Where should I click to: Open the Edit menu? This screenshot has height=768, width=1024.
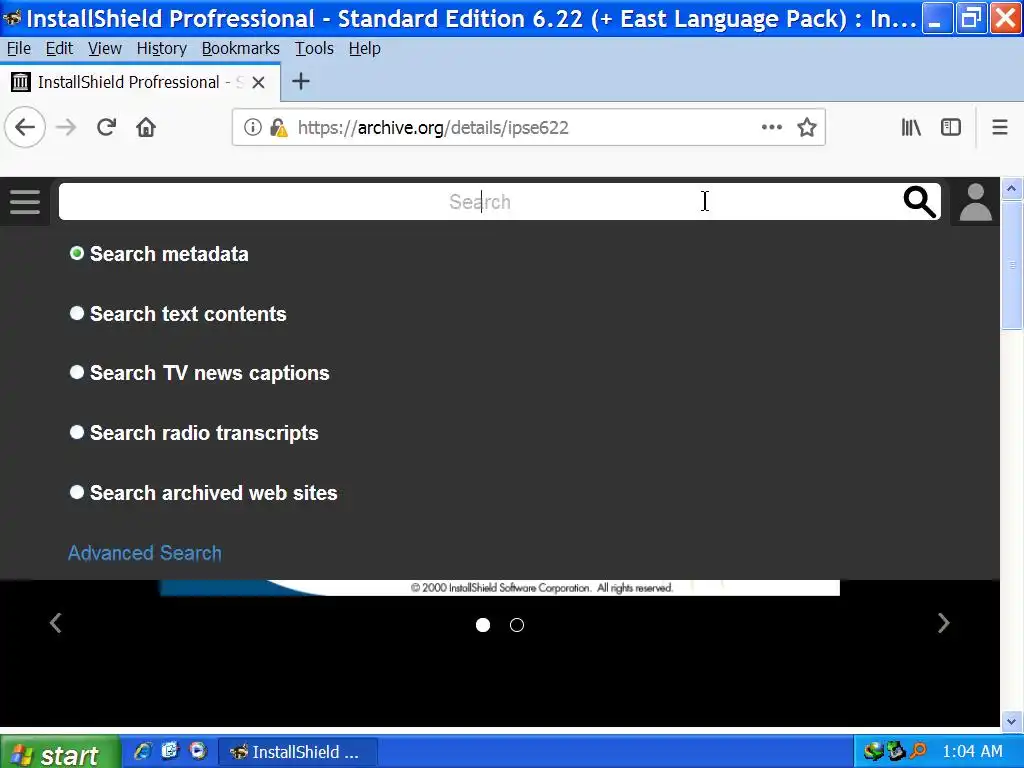tap(59, 48)
